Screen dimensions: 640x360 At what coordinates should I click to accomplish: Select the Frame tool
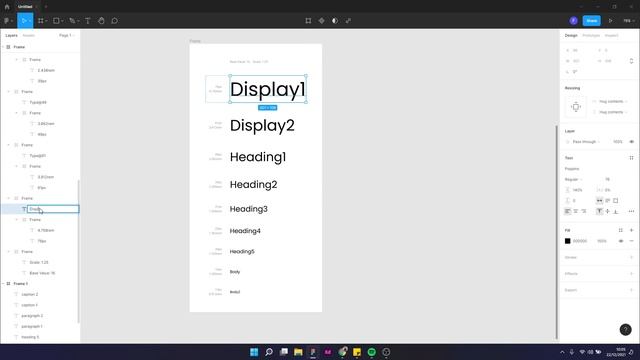point(41,21)
